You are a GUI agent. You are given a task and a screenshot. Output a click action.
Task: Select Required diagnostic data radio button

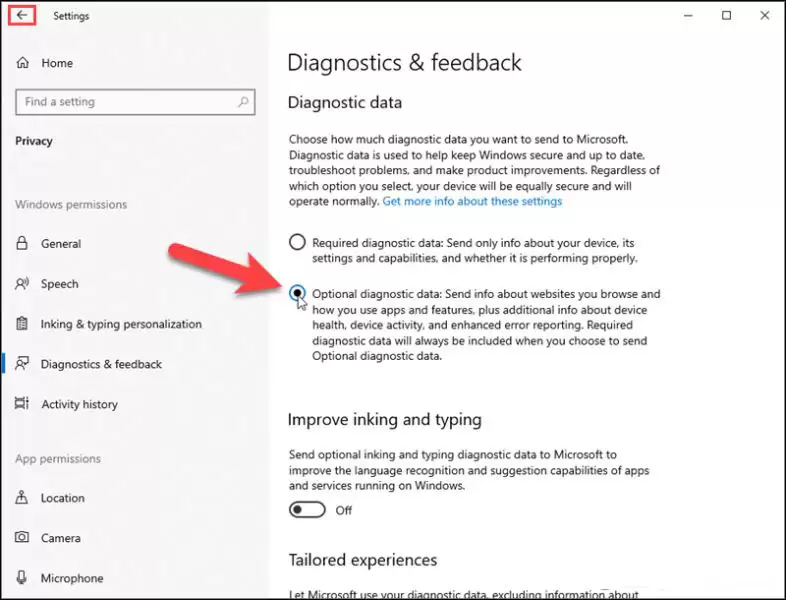point(297,242)
